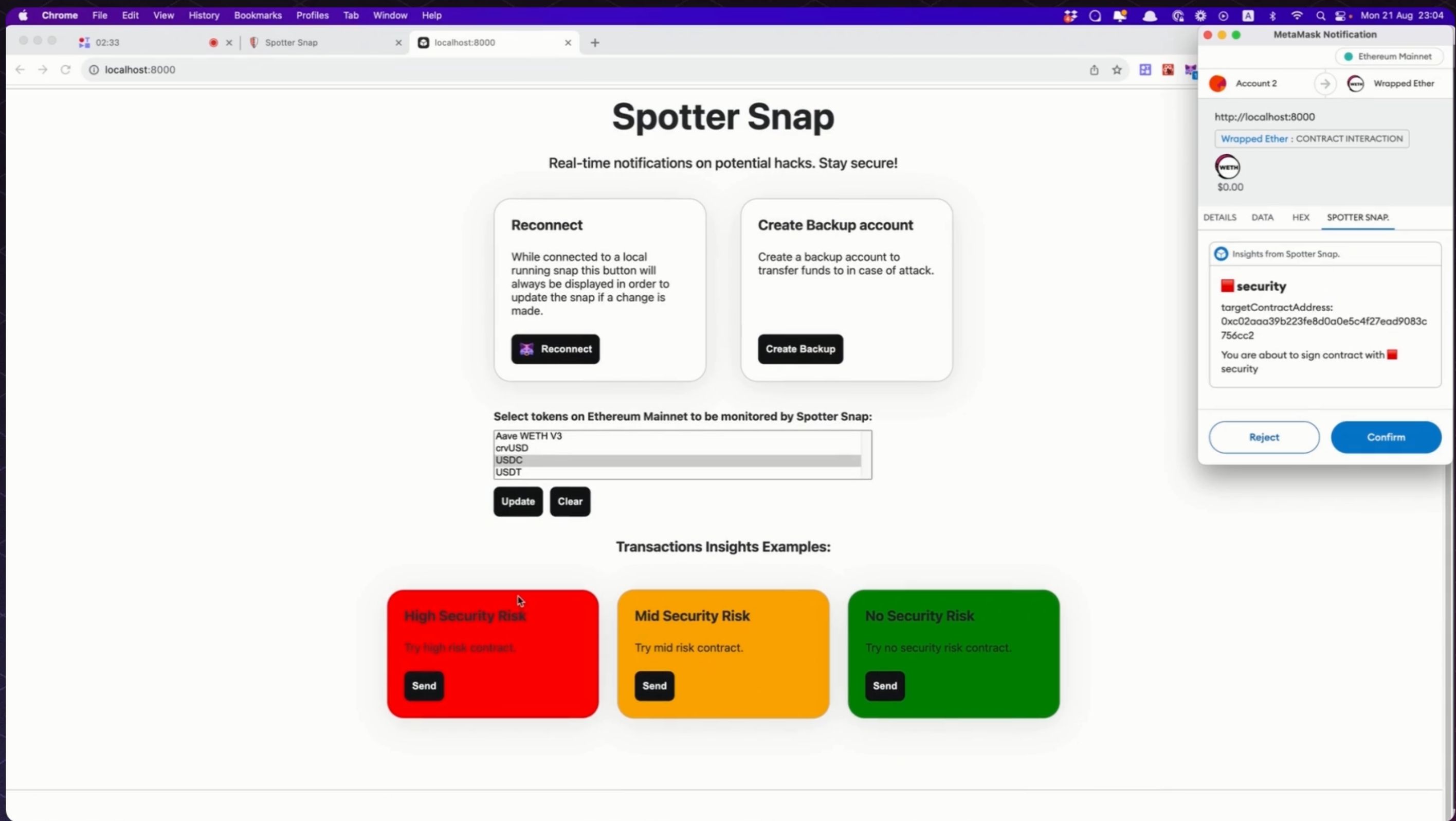Click the SPOTTER SNAP tab in MetaMask
The image size is (1456, 821).
tap(1357, 217)
